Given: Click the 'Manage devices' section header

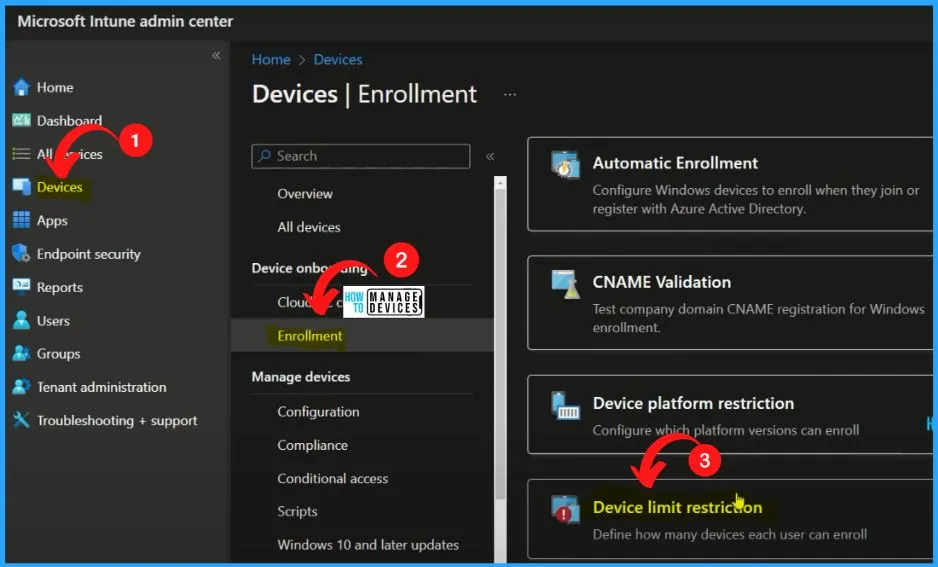Looking at the screenshot, I should click(x=301, y=377).
